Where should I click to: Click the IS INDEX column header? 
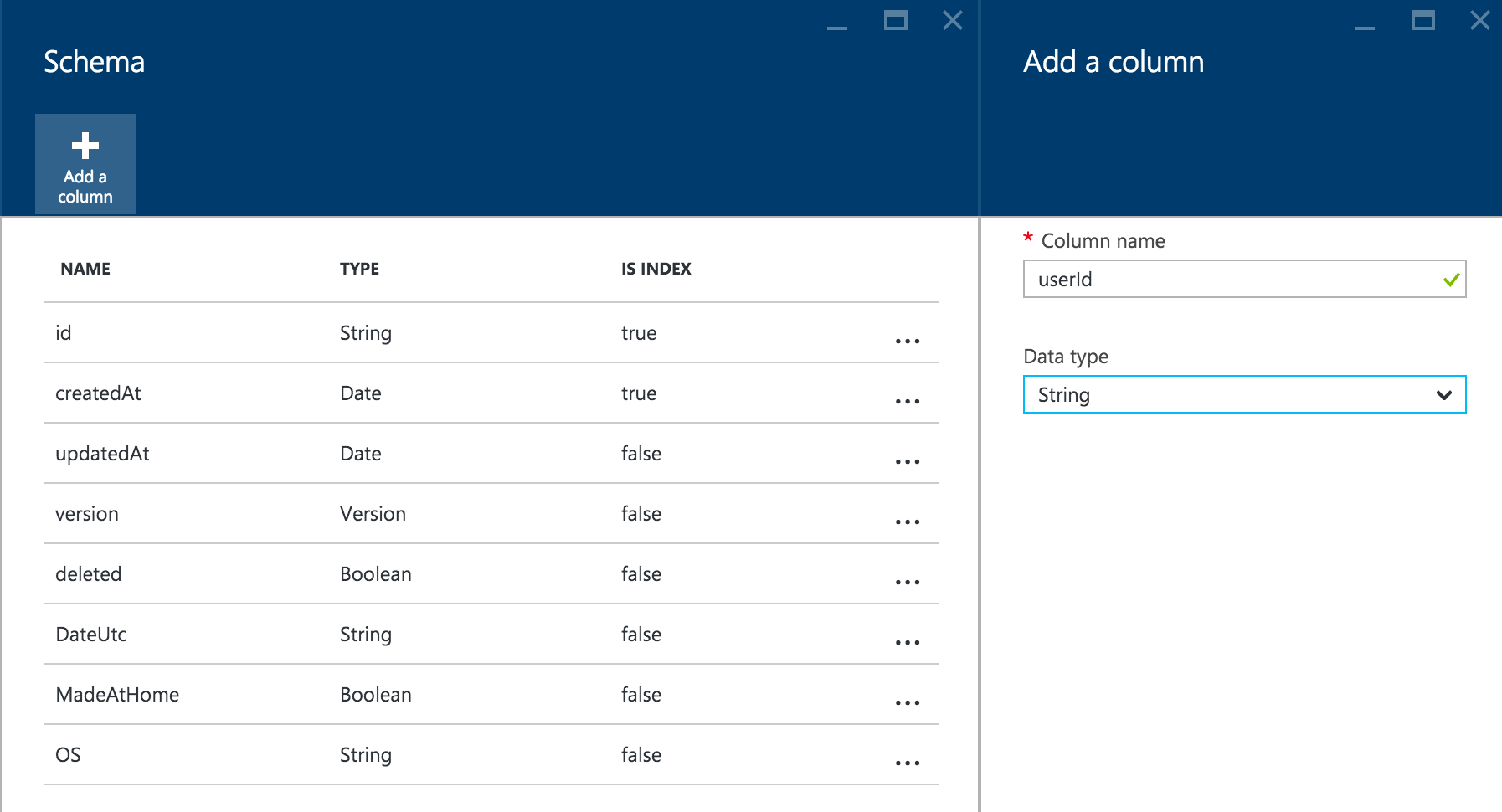(656, 269)
